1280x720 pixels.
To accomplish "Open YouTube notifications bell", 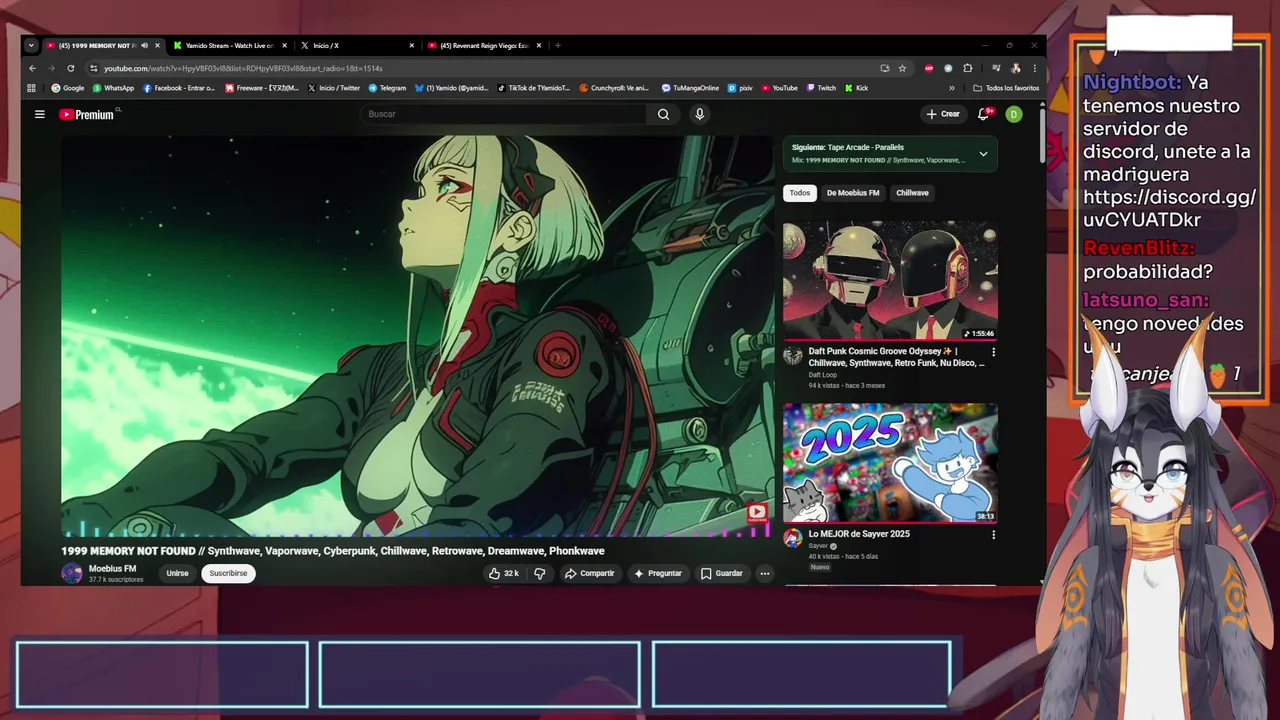I will coord(984,114).
